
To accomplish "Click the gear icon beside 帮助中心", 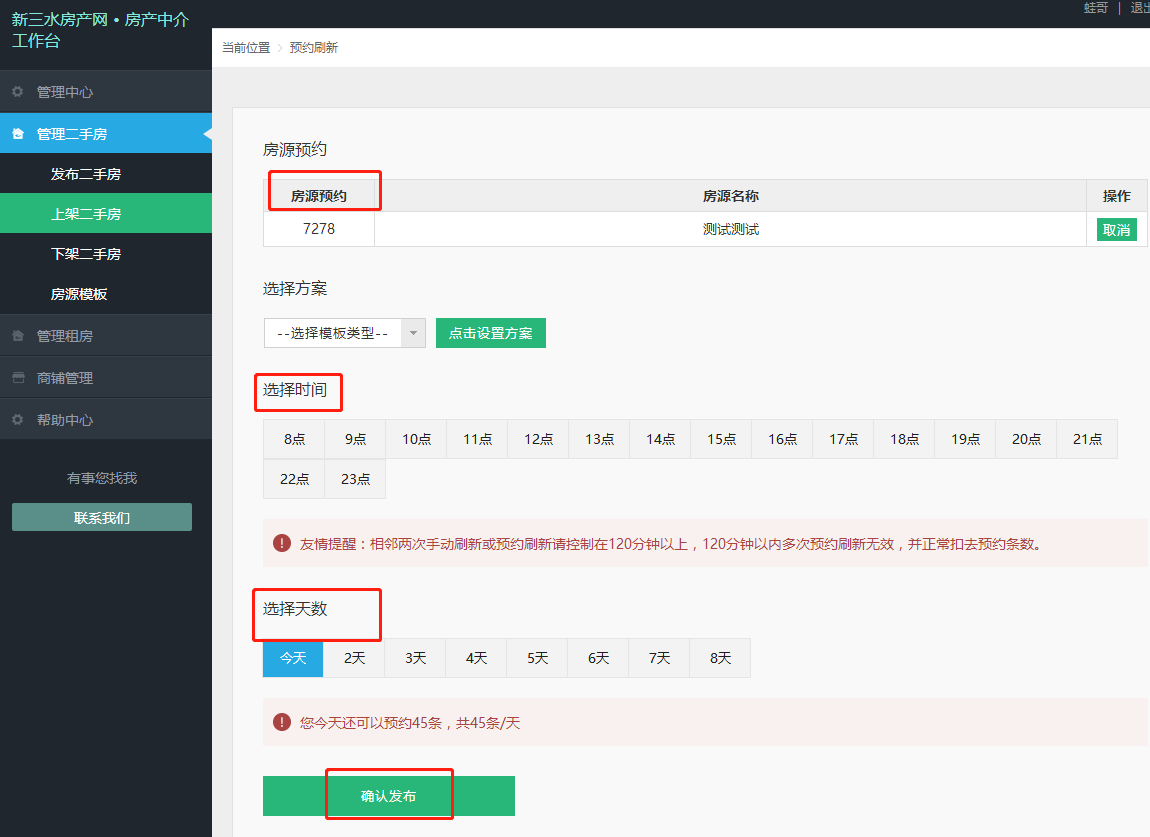I will tap(18, 420).
